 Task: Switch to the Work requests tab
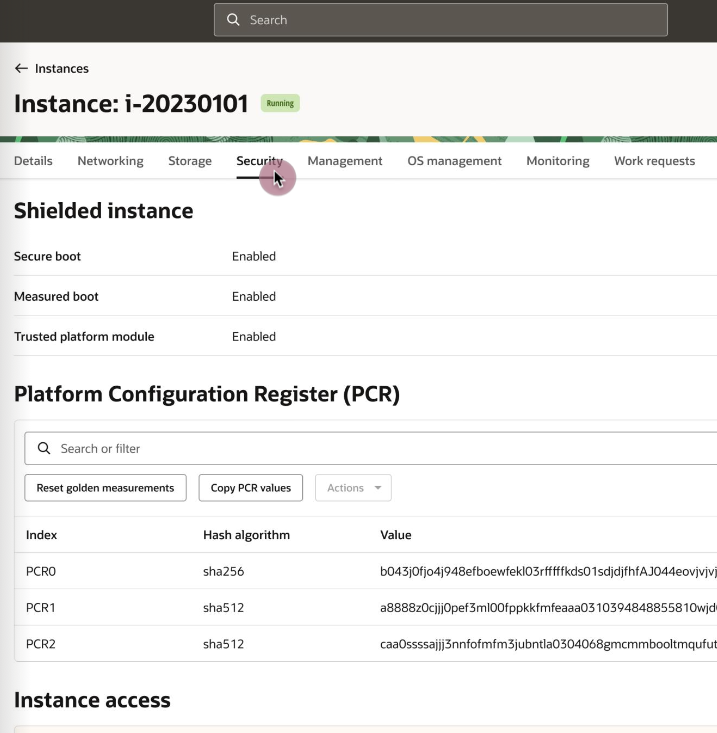tap(654, 161)
